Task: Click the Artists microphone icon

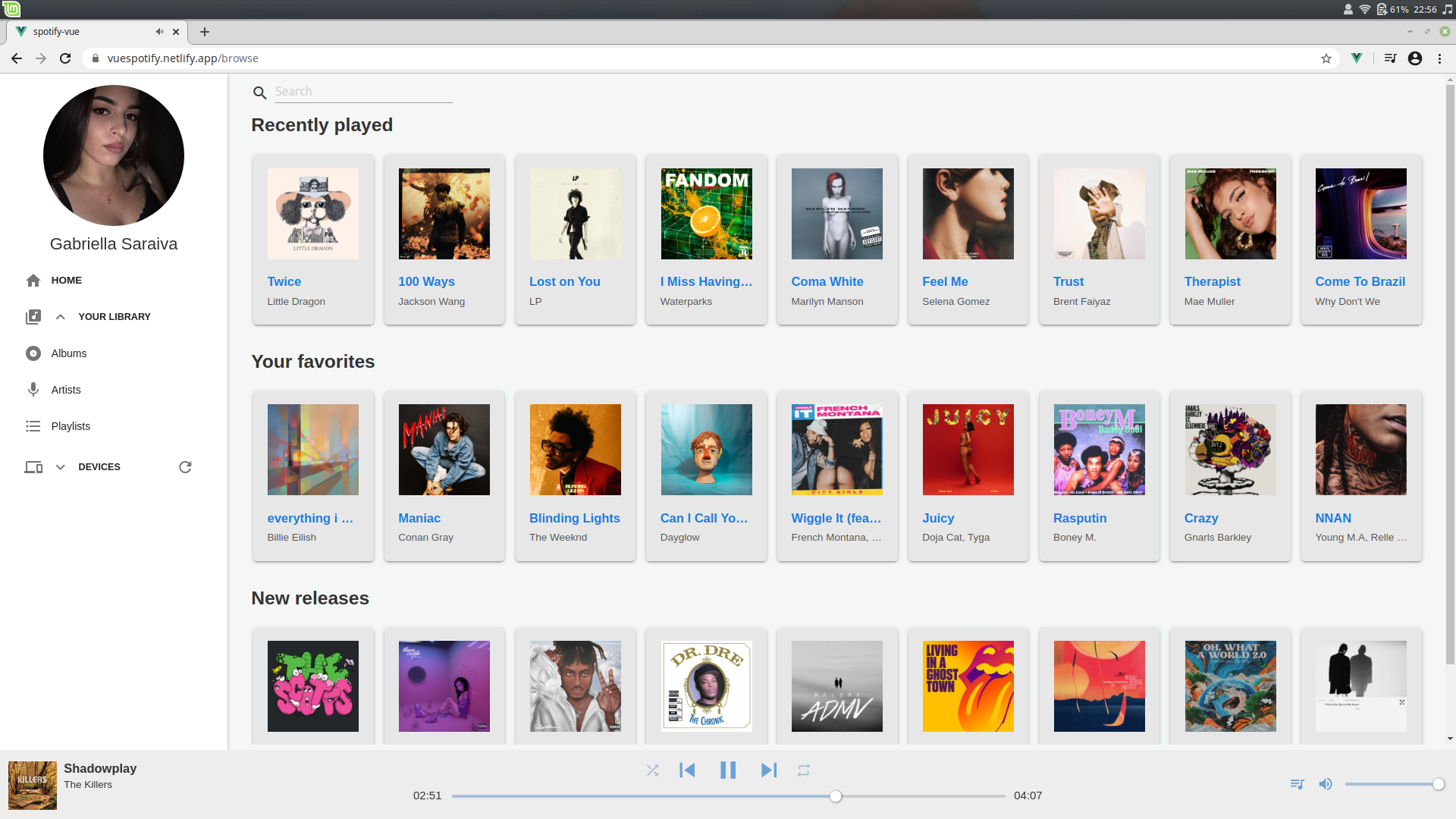Action: tap(33, 390)
